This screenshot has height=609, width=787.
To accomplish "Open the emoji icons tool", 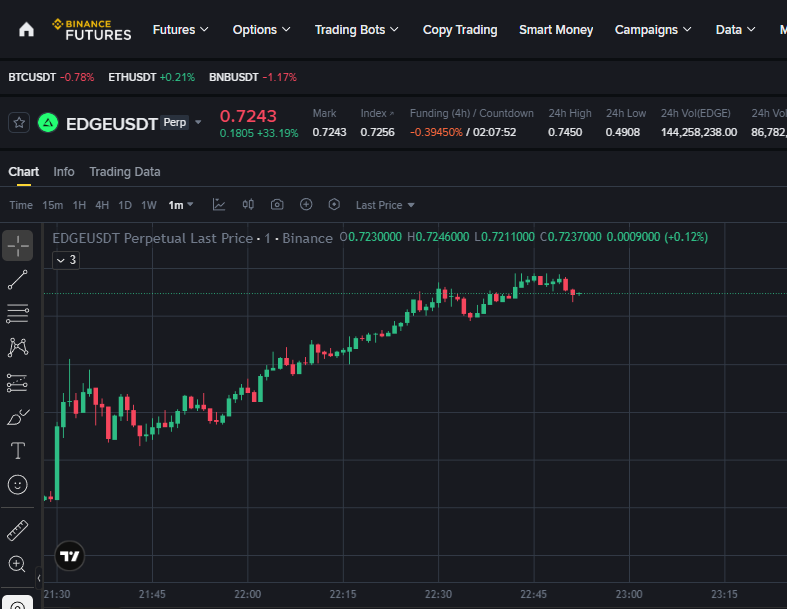I will click(18, 484).
